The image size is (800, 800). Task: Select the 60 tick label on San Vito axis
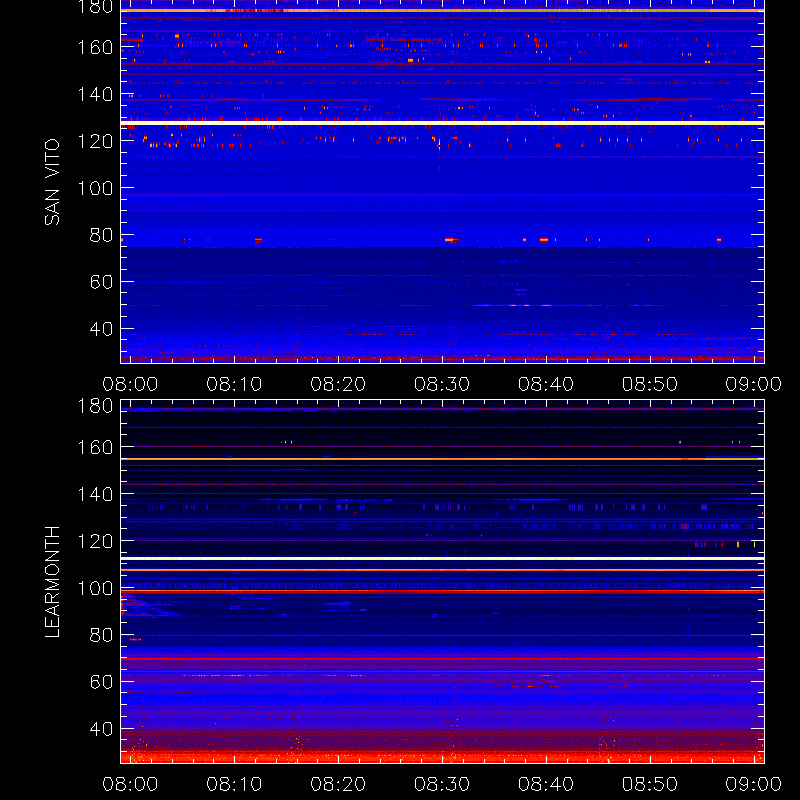tap(102, 282)
